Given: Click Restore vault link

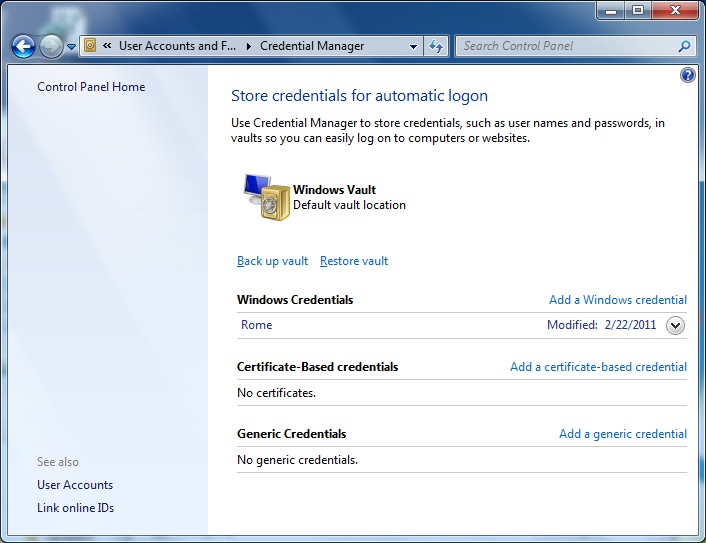Looking at the screenshot, I should point(354,261).
